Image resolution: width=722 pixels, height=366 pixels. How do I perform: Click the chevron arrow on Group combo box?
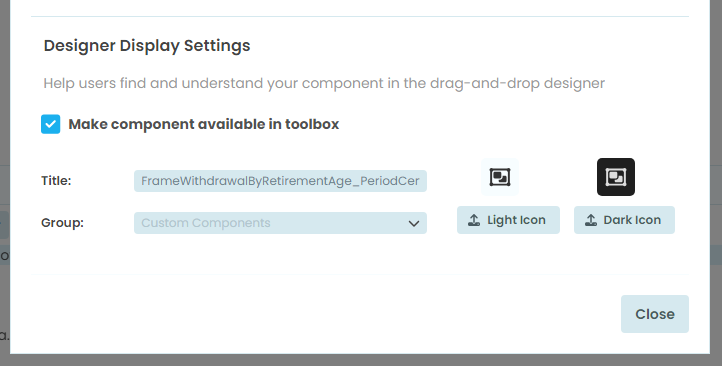click(413, 223)
